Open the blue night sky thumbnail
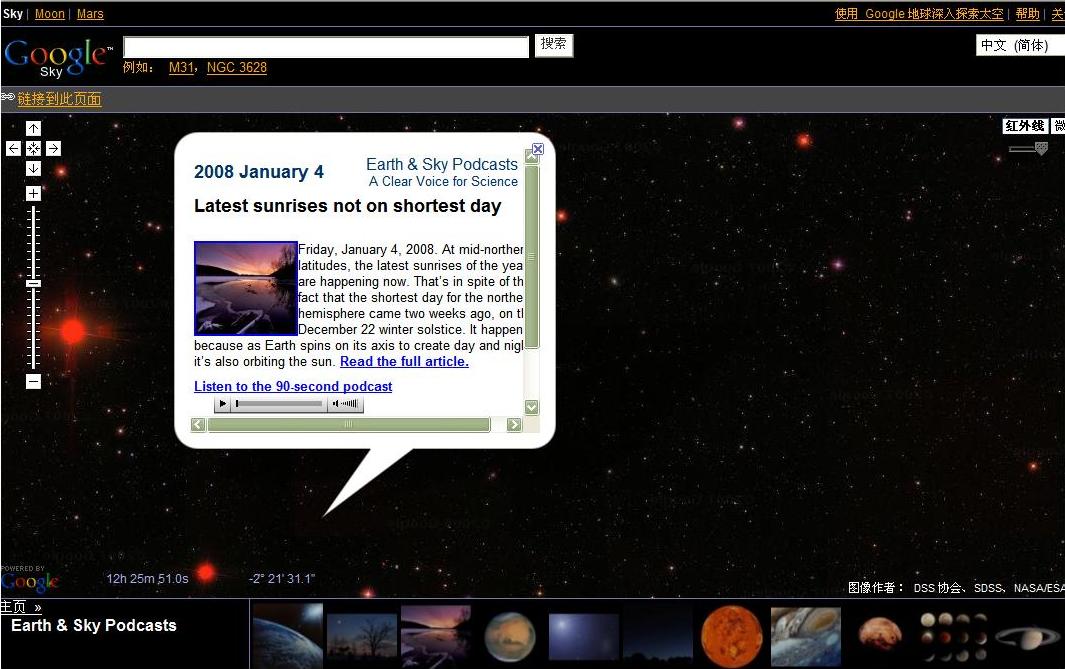Image resolution: width=1065 pixels, height=669 pixels. pos(583,637)
